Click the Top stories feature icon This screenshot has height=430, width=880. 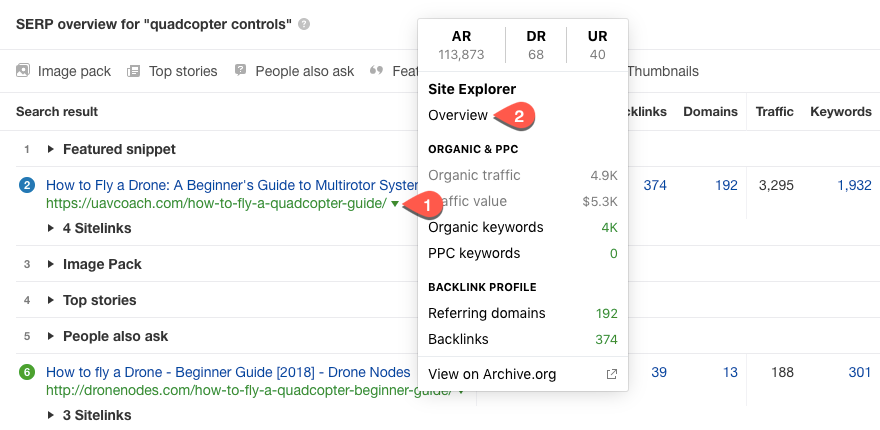134,72
